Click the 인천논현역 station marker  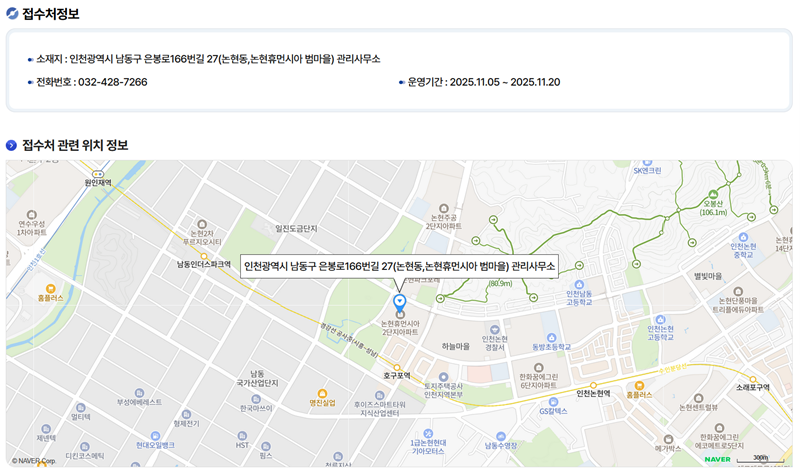(593, 385)
